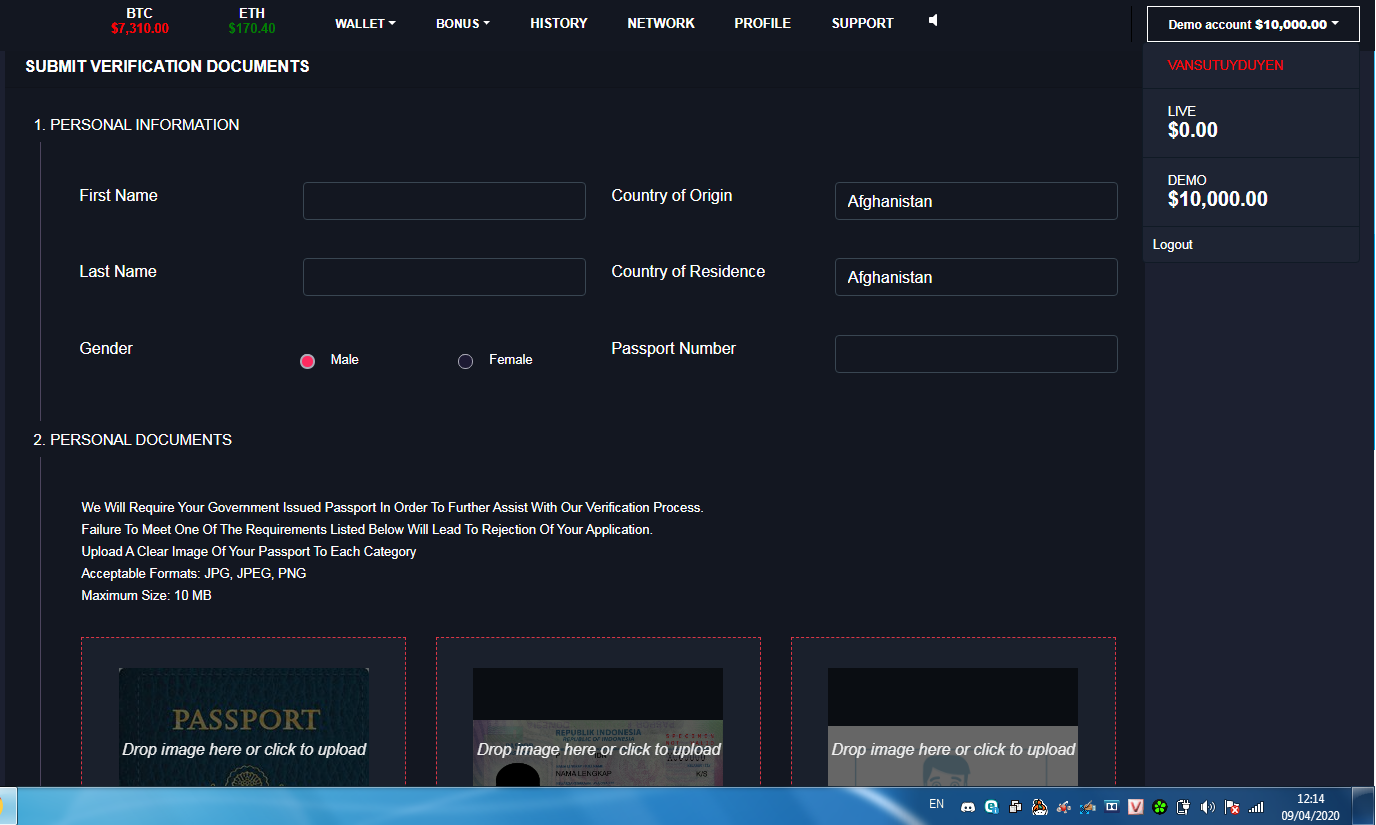Focus the Last Name input field

[444, 277]
